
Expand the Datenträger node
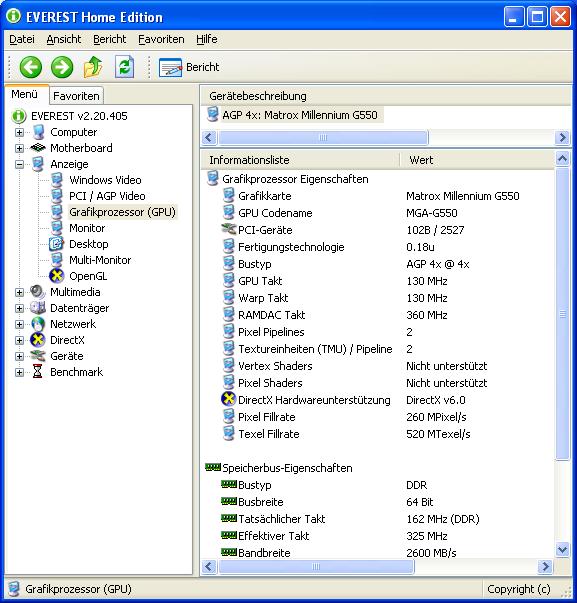tap(19, 308)
